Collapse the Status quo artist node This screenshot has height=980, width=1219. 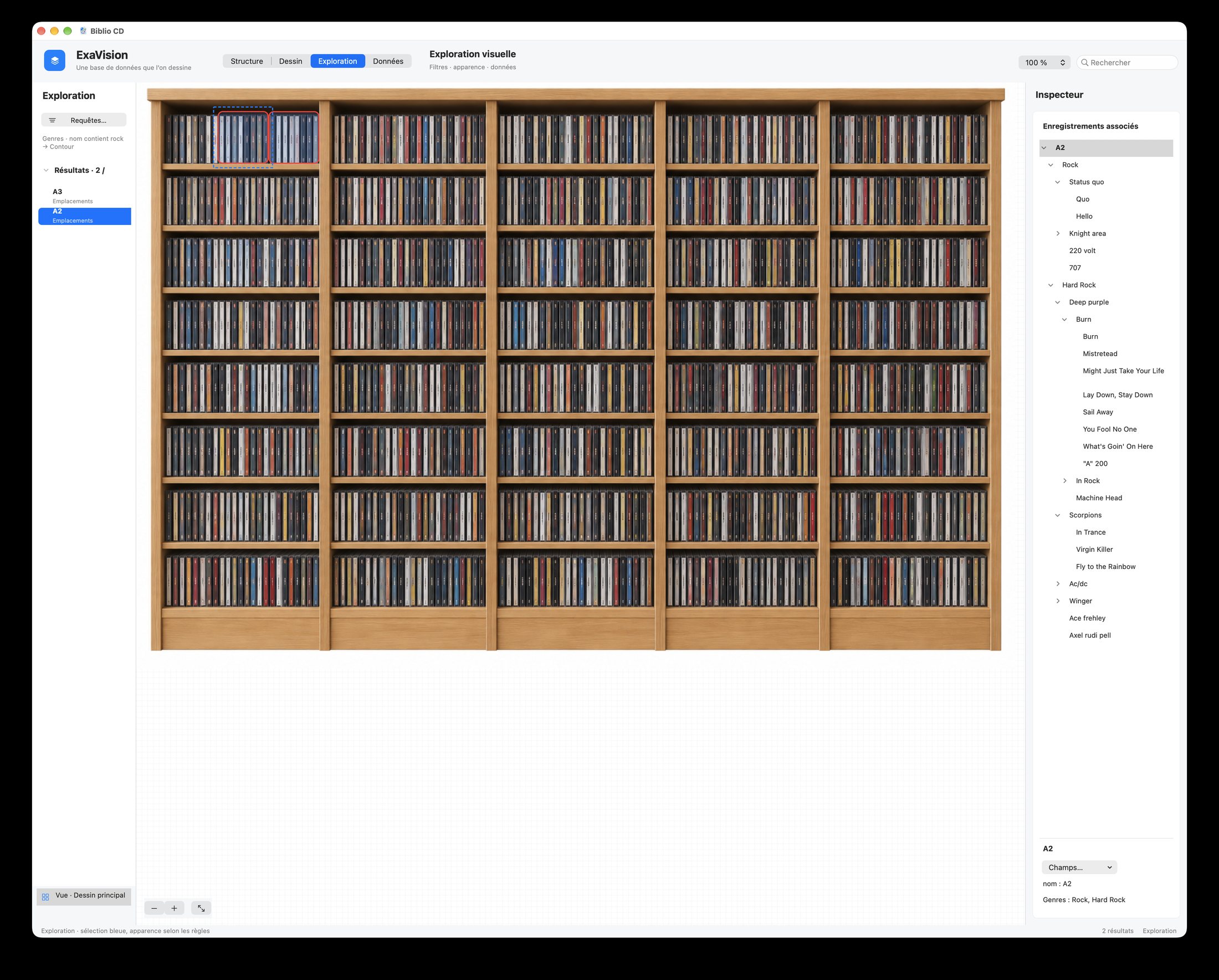tap(1058, 182)
